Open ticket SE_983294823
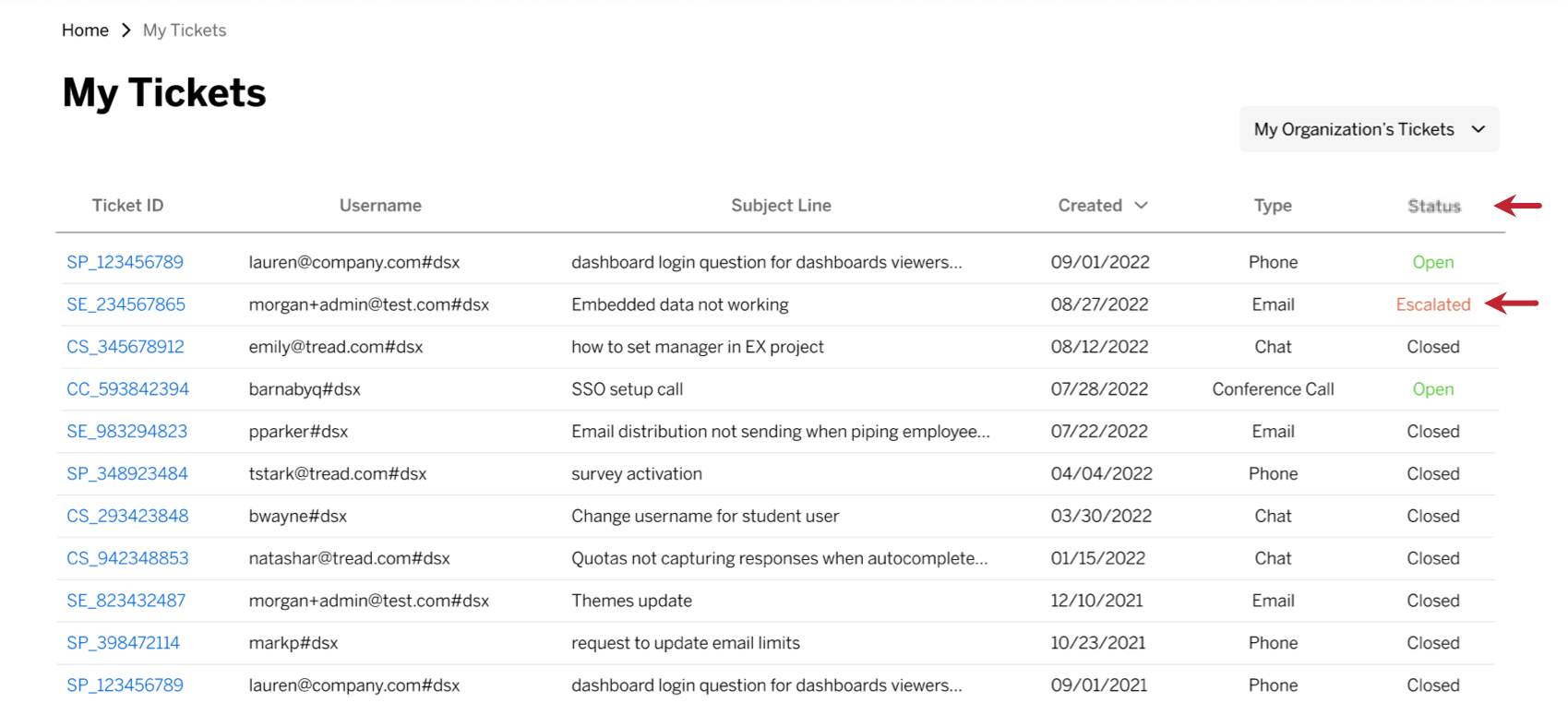The image size is (1568, 703). (x=126, y=432)
